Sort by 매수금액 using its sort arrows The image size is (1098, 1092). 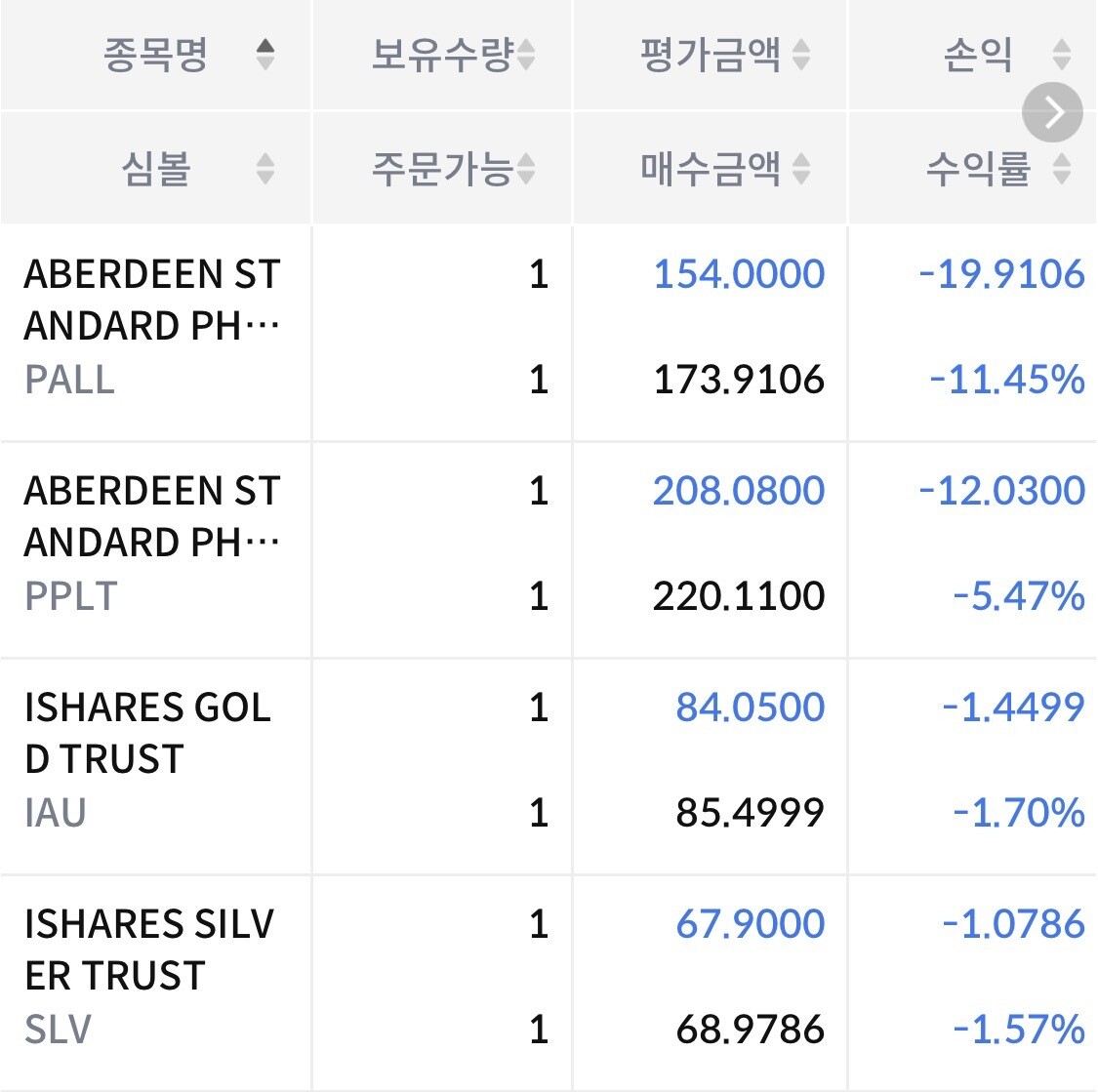click(801, 169)
